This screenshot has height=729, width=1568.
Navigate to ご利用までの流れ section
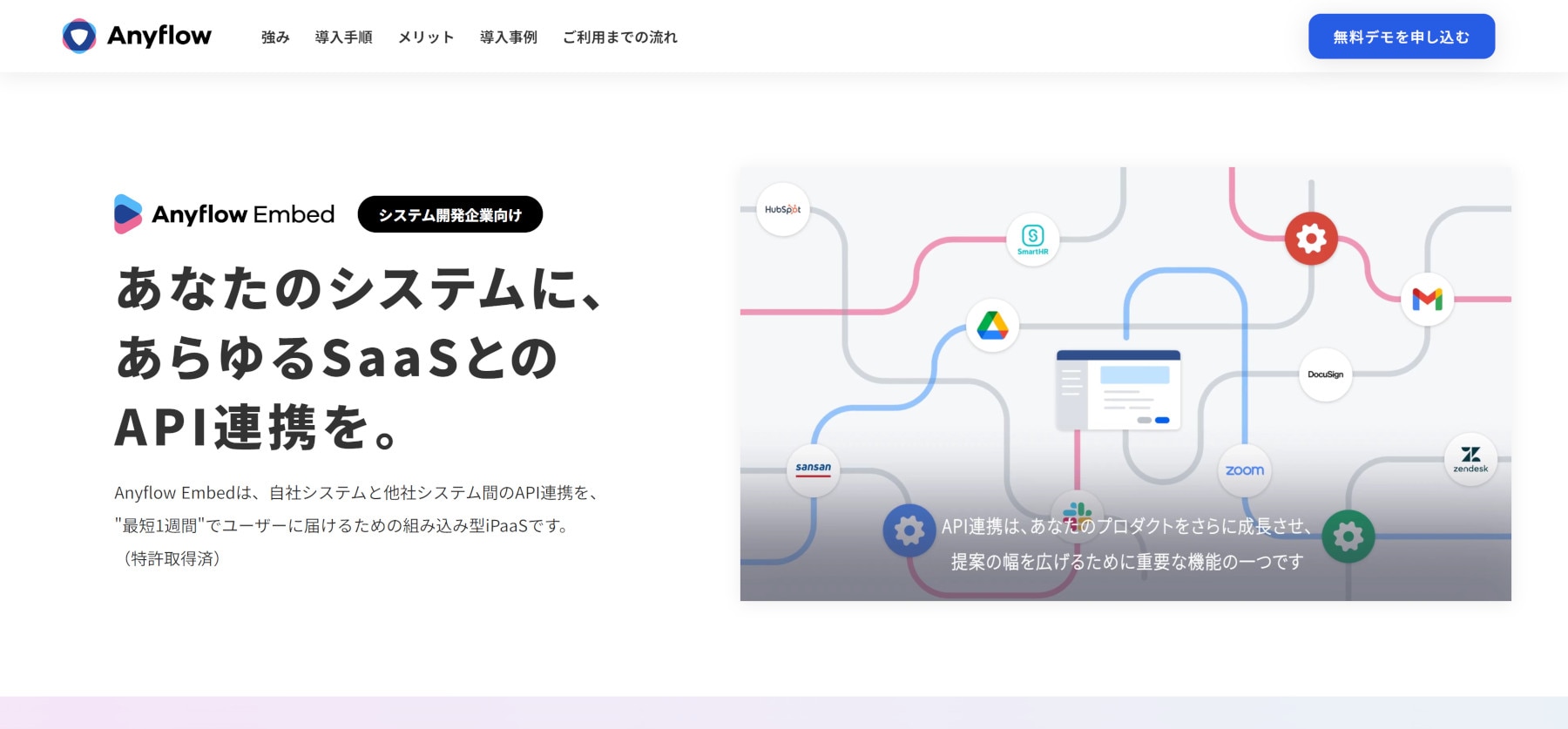pos(619,37)
